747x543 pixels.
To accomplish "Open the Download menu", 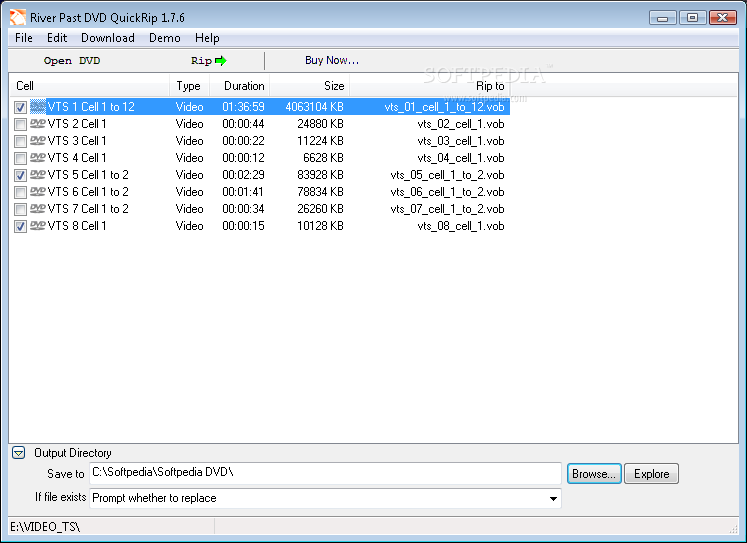I will pos(108,38).
